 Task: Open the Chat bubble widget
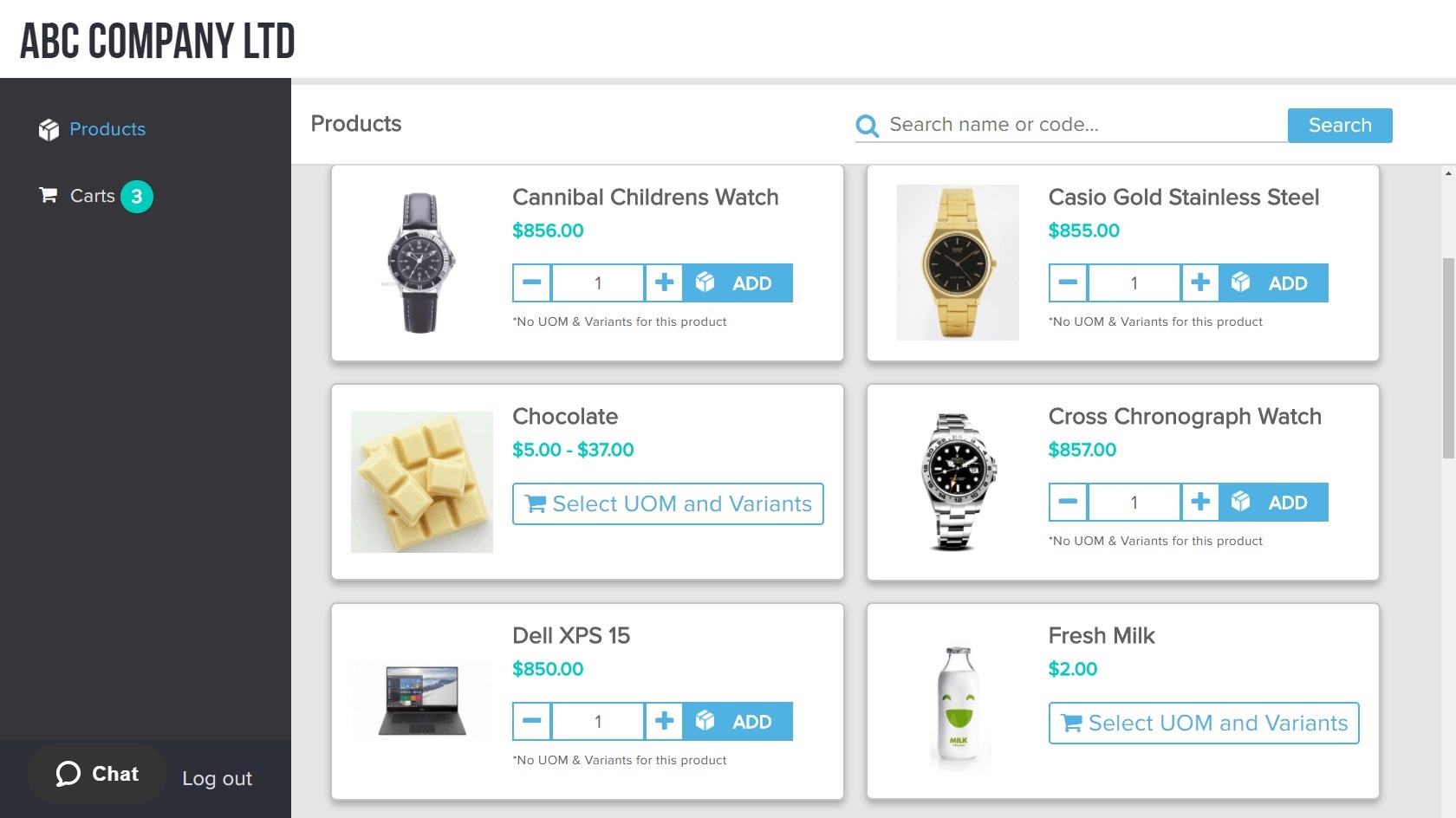97,774
